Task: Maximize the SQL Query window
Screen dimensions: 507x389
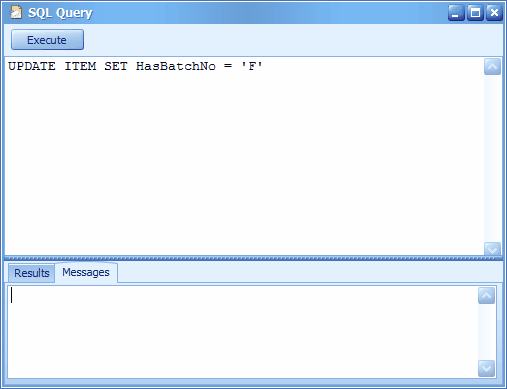Action: 475,13
